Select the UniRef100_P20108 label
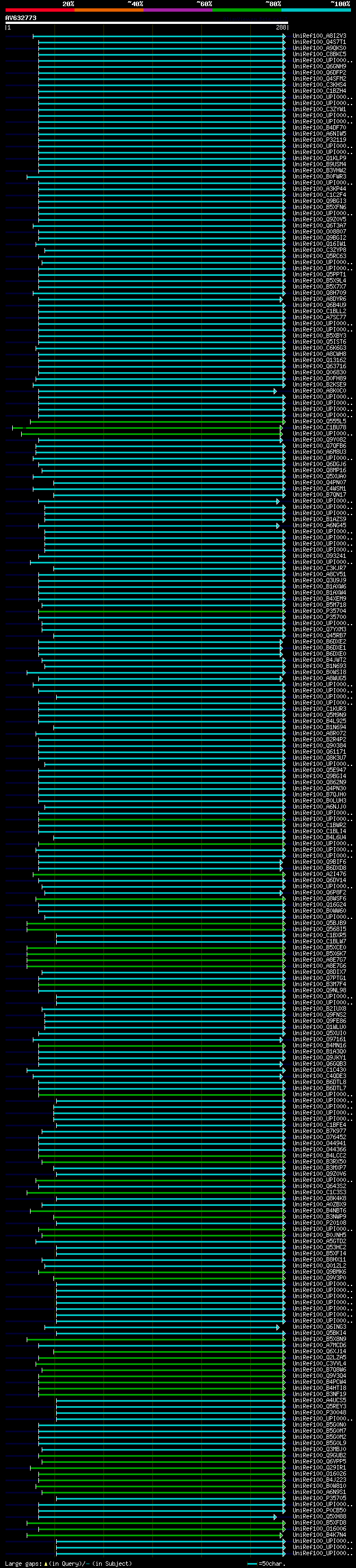 (x=319, y=1223)
